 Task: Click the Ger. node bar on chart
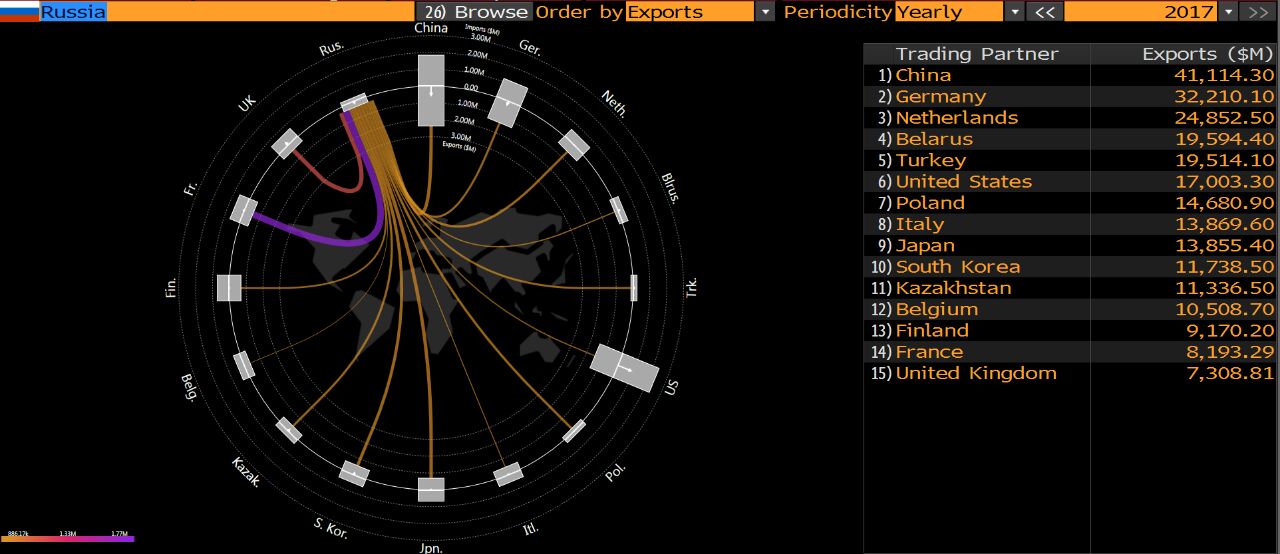click(507, 103)
